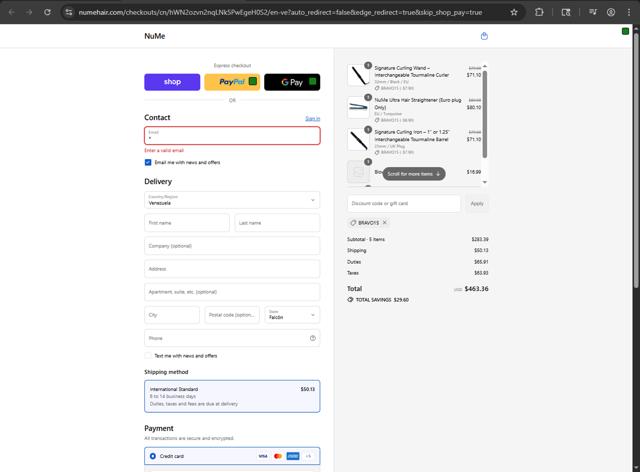
Task: Open the cart bag icon in header
Action: click(x=484, y=36)
